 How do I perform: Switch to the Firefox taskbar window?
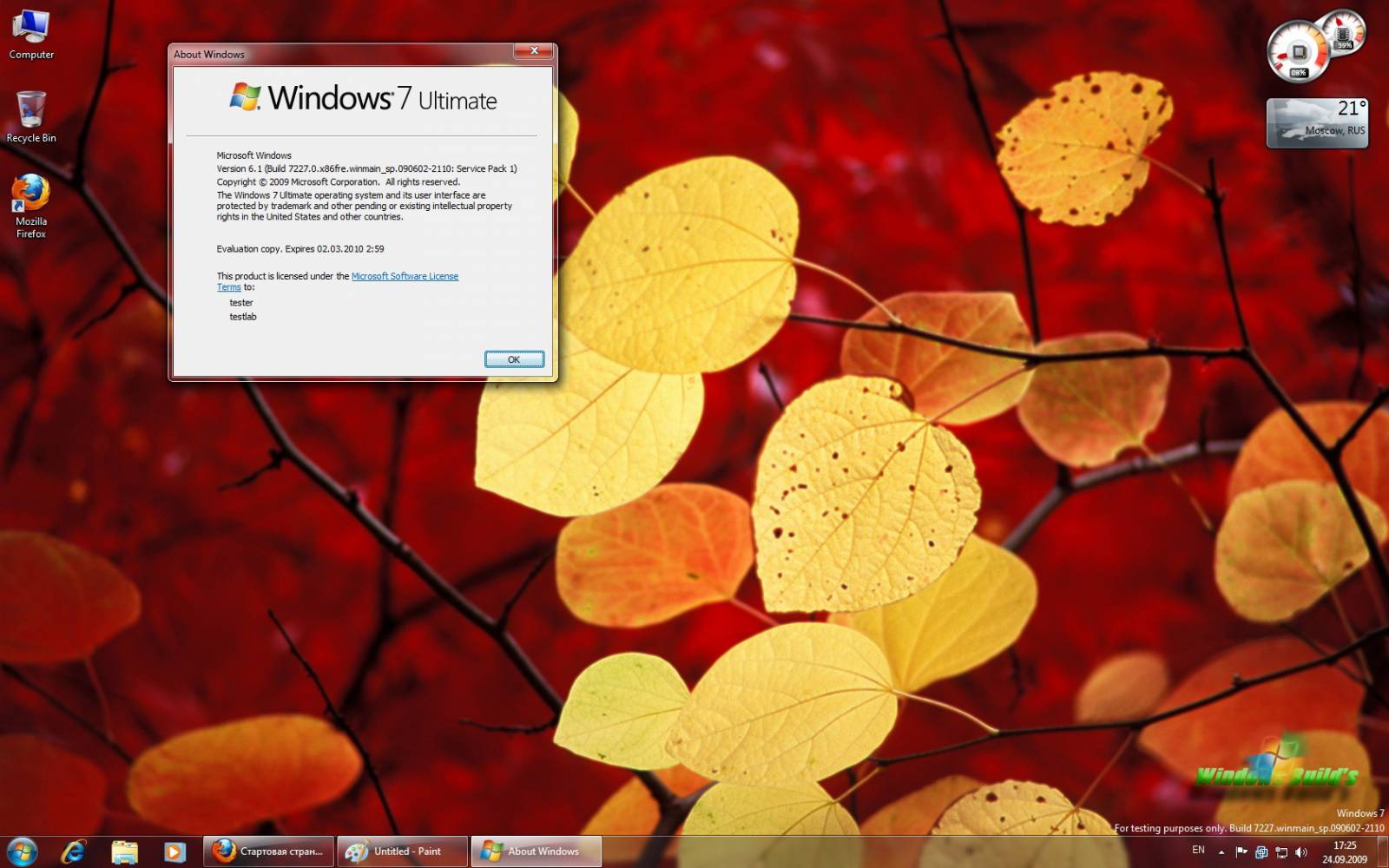(269, 852)
